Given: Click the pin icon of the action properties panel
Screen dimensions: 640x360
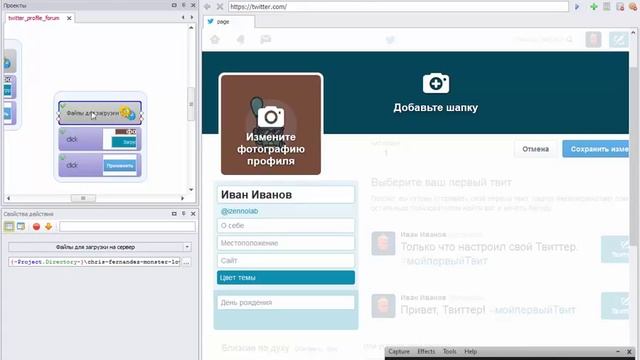Looking at the screenshot, I should pos(184,213).
